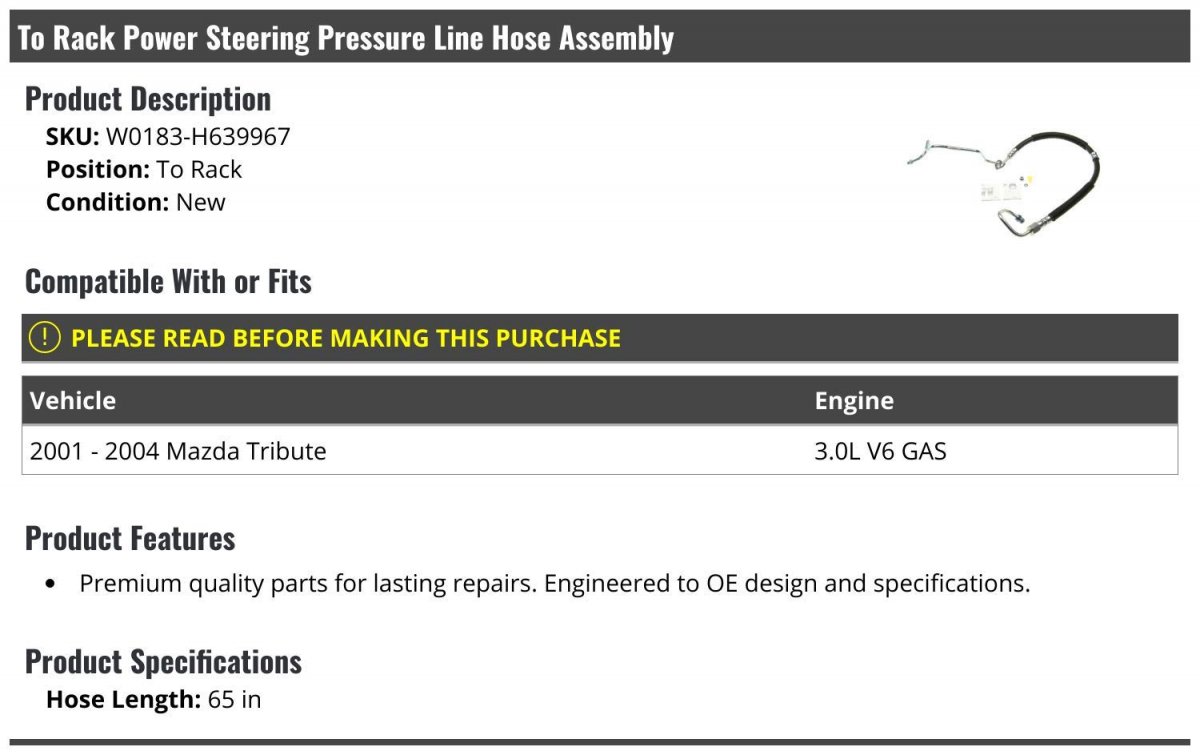Click the 3.0L V6 GAS engine cell

tap(880, 451)
